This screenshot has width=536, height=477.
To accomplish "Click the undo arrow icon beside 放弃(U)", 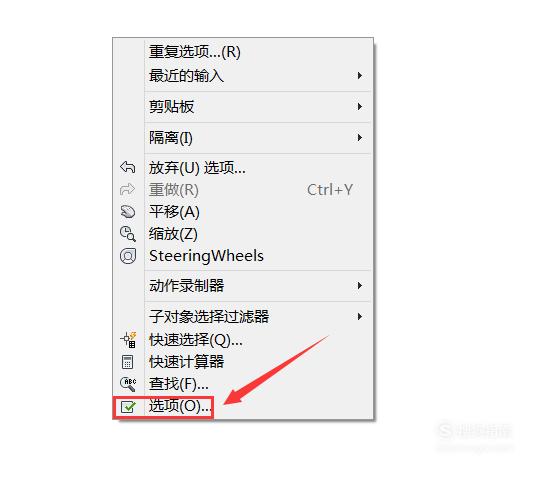I will point(128,167).
